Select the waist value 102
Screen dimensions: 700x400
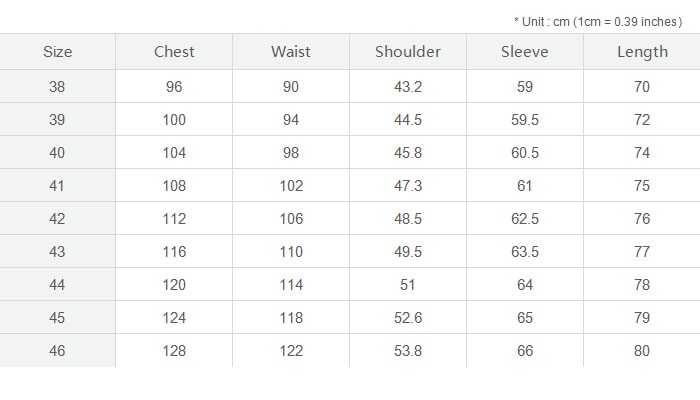pyautogui.click(x=291, y=186)
